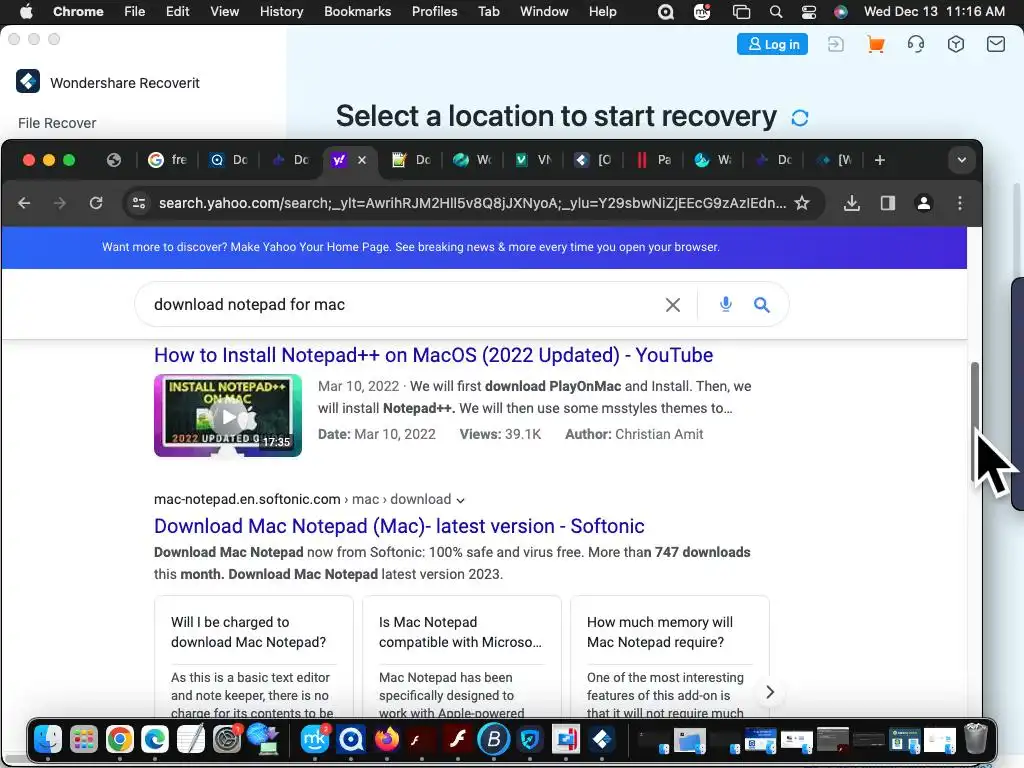This screenshot has width=1024, height=768.
Task: Open Chrome profile avatar menu
Action: pyautogui.click(x=923, y=203)
